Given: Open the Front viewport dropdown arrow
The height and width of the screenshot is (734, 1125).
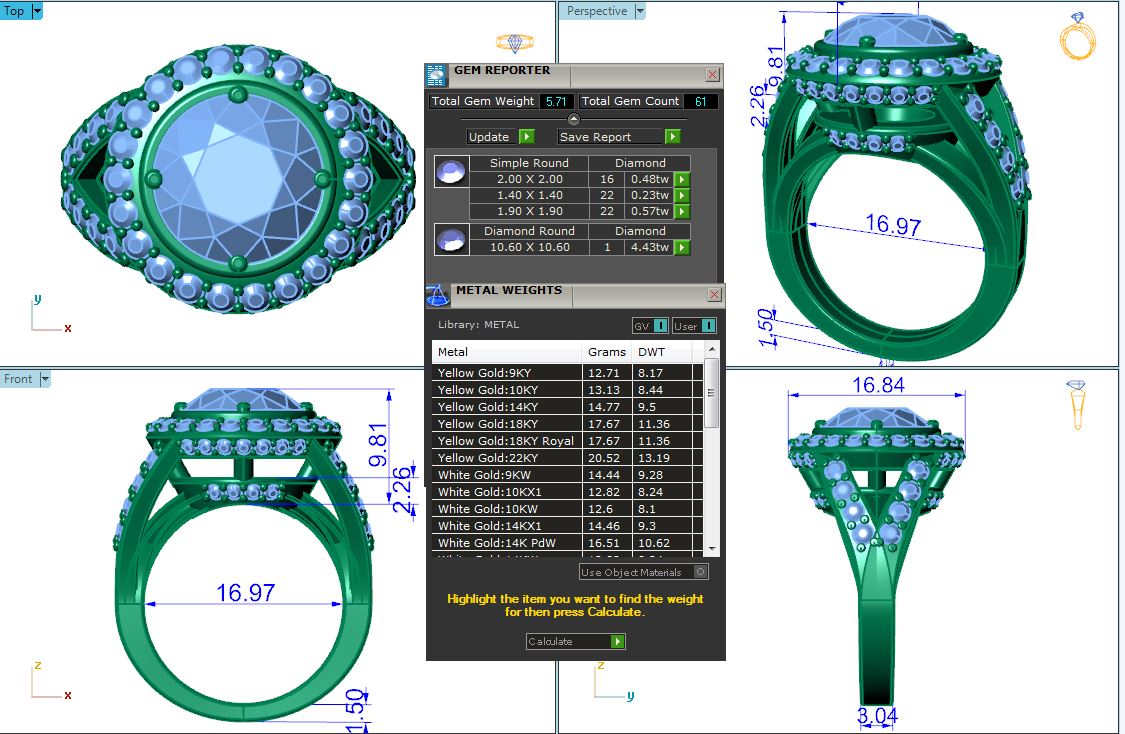Looking at the screenshot, I should pos(44,379).
